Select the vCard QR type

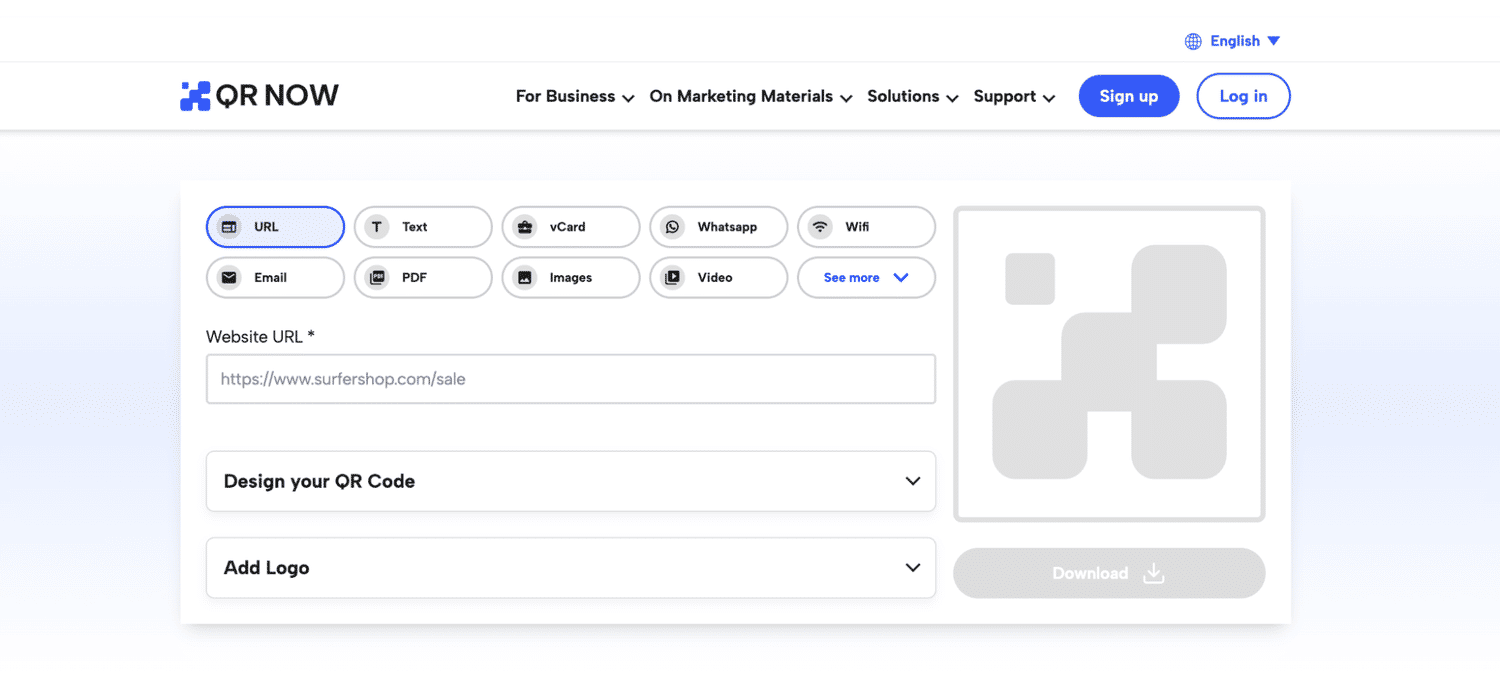[570, 227]
